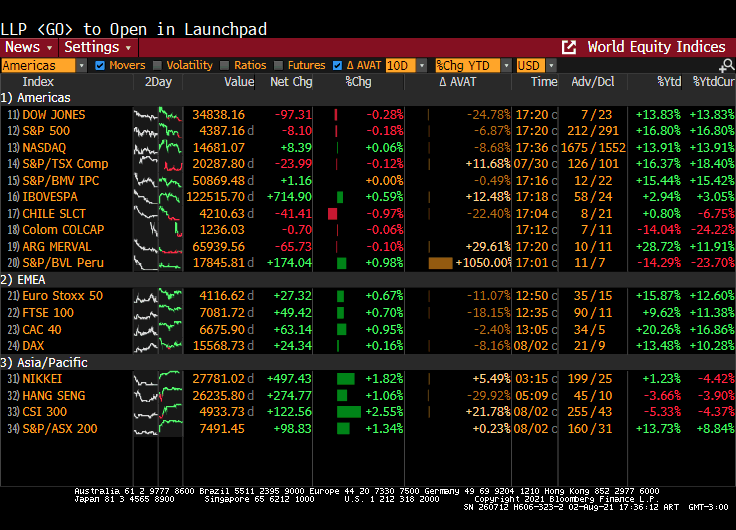Sort by the Value column header
Image resolution: width=736 pixels, height=530 pixels.
coord(239,82)
